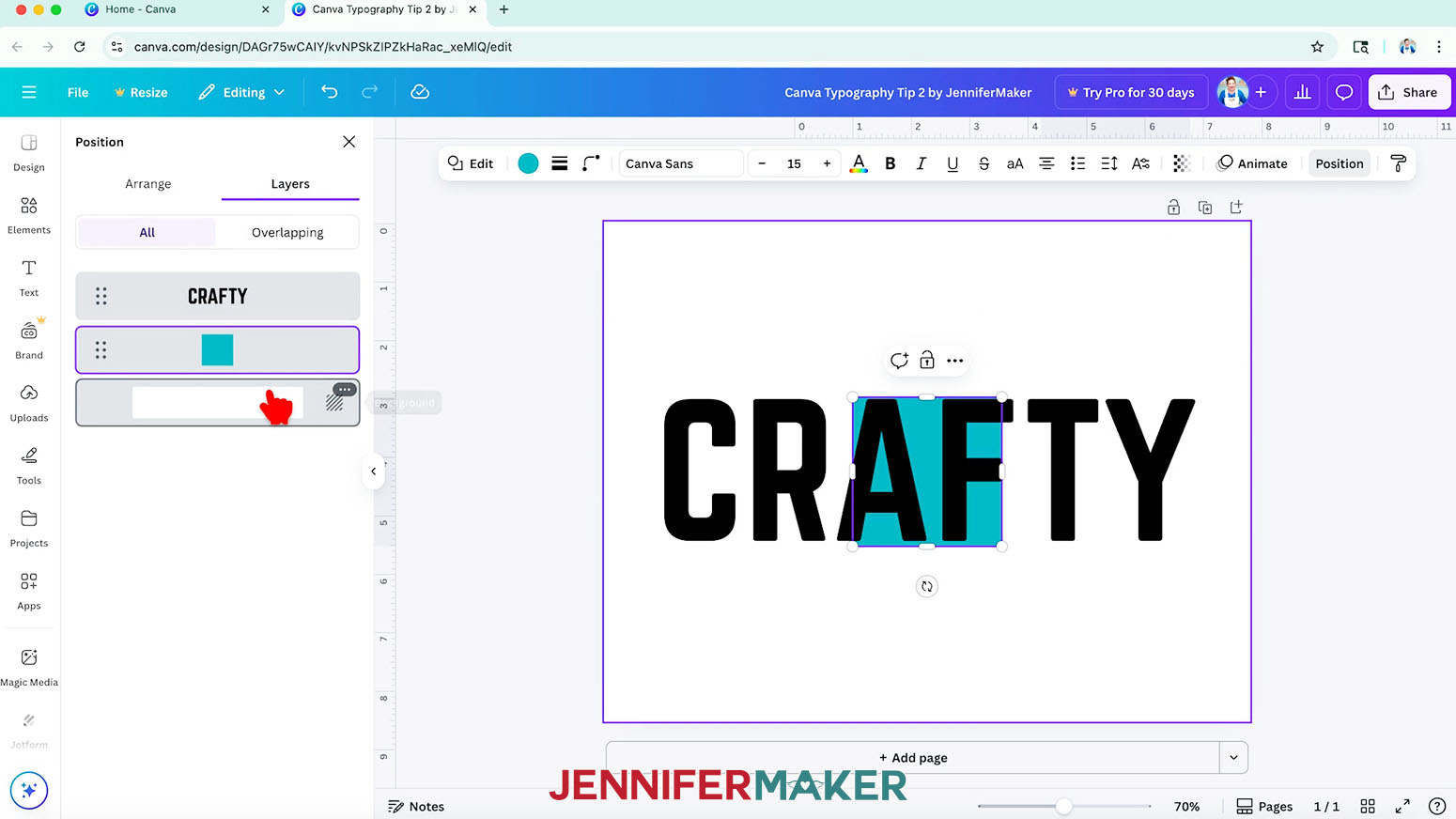Viewport: 1456px width, 819px height.
Task: Open the text color picker
Action: coord(859,163)
